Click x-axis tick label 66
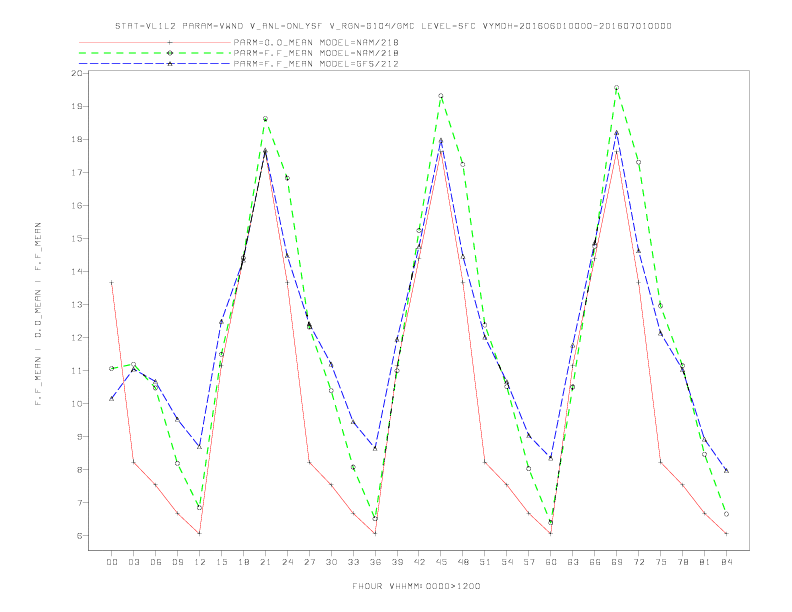This screenshot has height=612, width=792. coord(595,562)
